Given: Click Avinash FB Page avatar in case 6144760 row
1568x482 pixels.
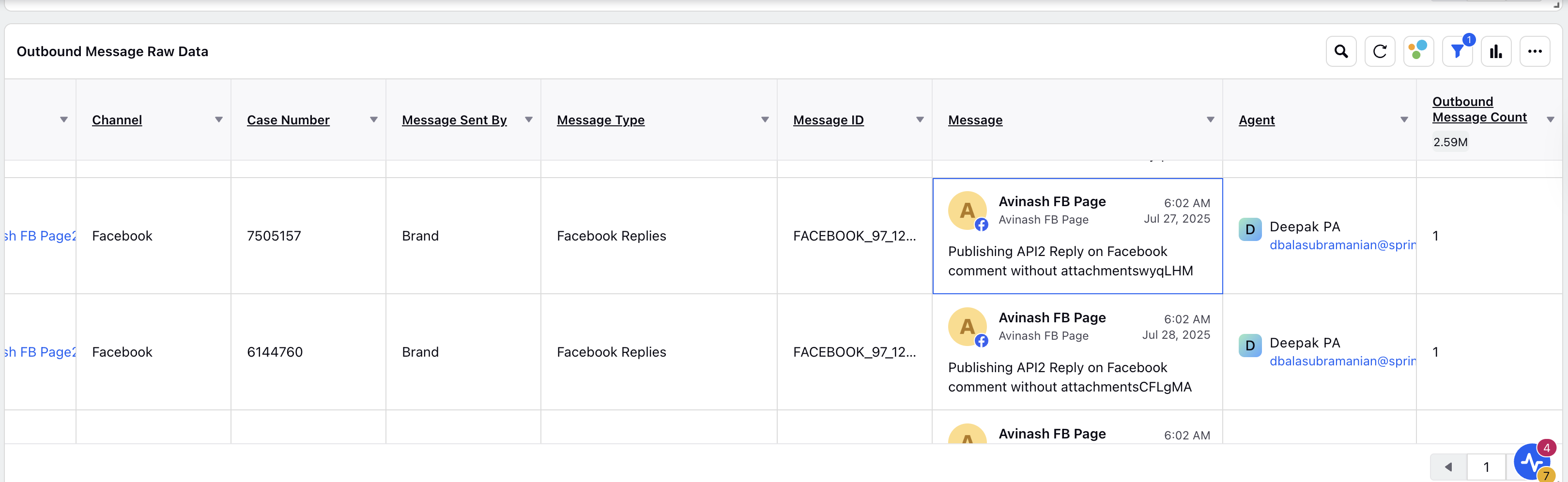Looking at the screenshot, I should click(967, 327).
